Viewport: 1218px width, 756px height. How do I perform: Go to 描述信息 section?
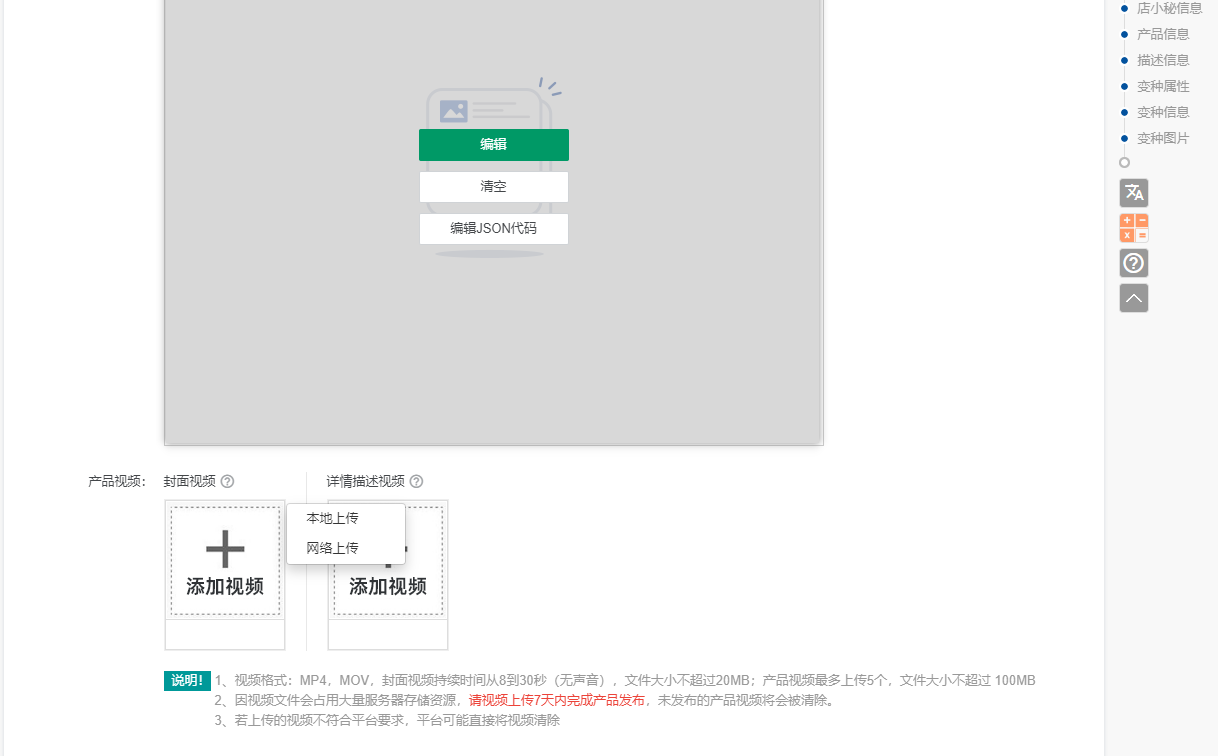pyautogui.click(x=1163, y=60)
